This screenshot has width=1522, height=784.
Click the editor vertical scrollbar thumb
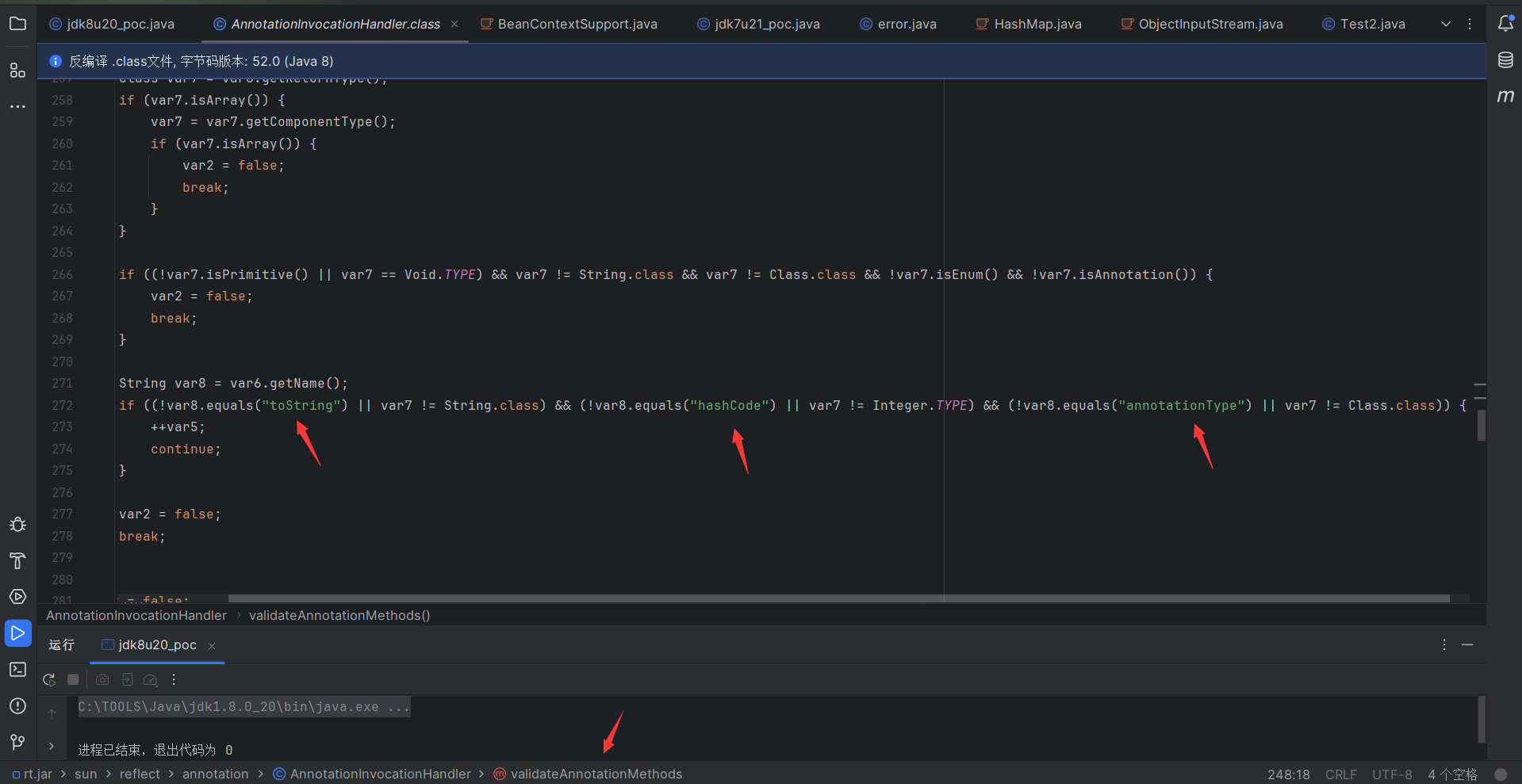click(1481, 426)
